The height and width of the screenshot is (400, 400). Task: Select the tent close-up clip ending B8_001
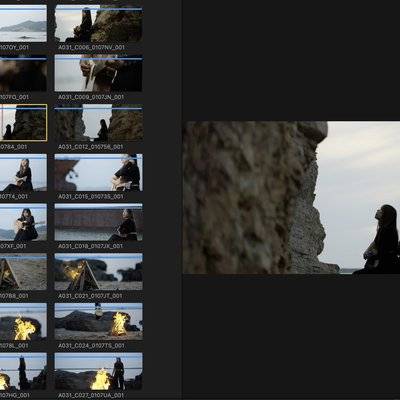click(x=23, y=272)
